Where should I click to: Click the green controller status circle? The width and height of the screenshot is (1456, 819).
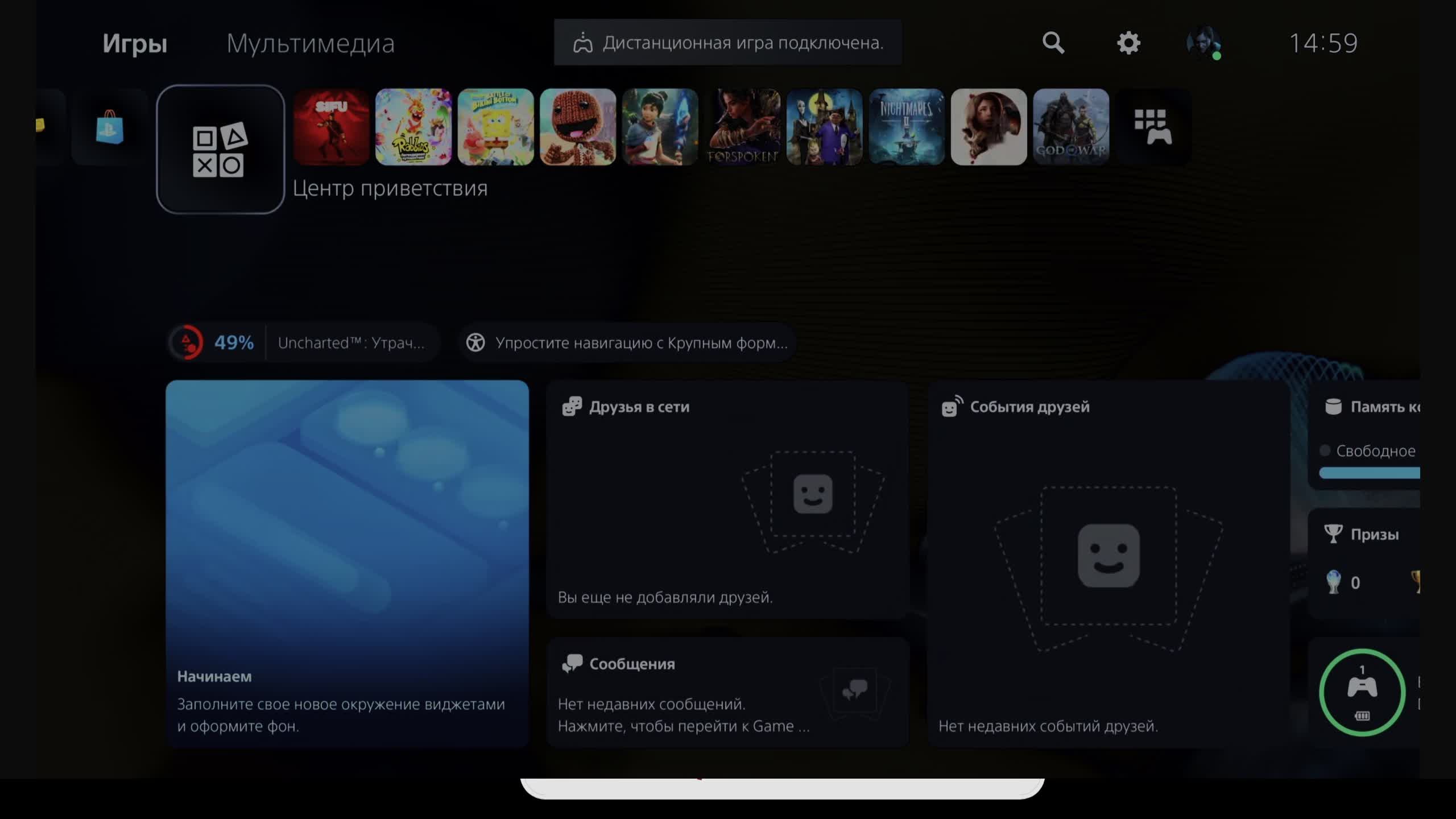point(1362,692)
